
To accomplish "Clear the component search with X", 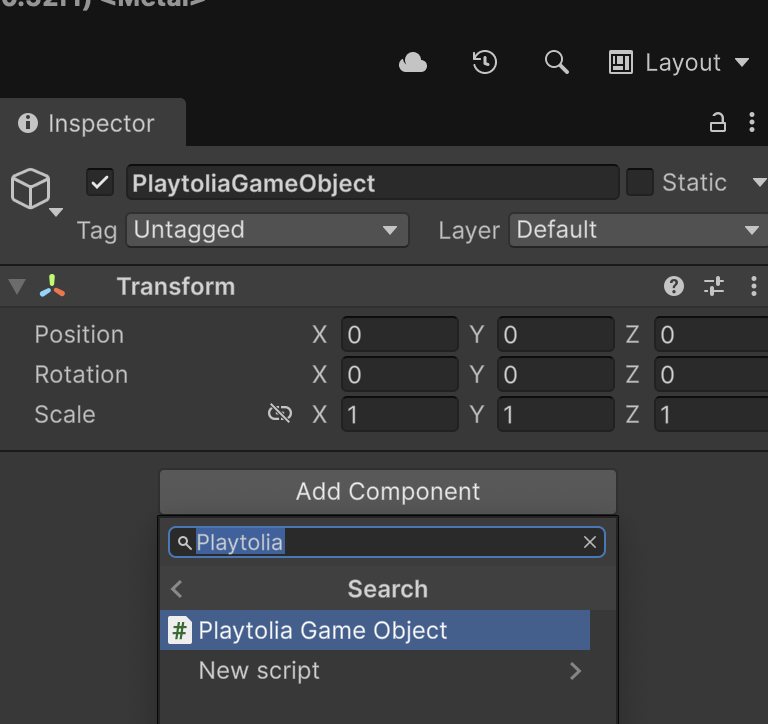I will (x=590, y=542).
